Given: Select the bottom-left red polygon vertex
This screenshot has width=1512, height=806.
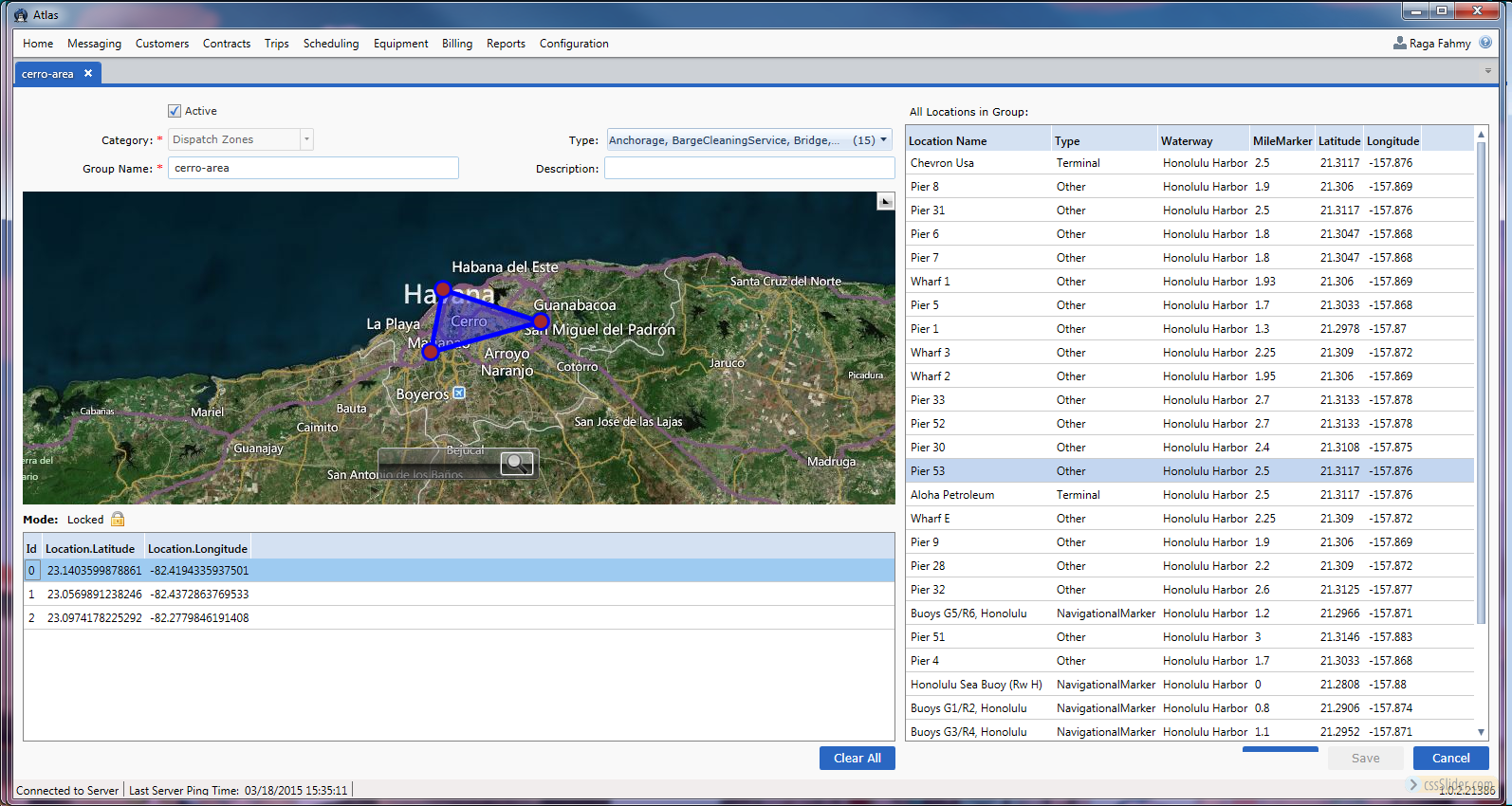Looking at the screenshot, I should point(430,352).
